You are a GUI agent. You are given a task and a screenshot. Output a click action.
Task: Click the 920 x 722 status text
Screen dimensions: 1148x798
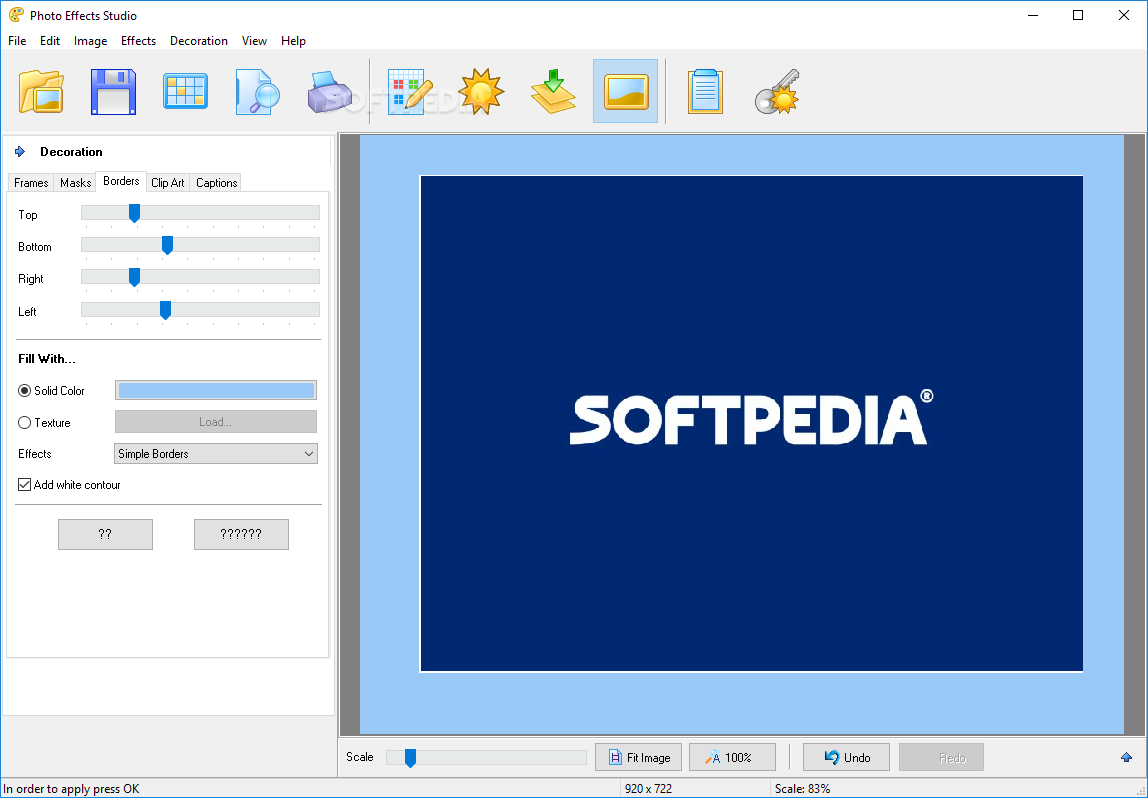(x=648, y=788)
